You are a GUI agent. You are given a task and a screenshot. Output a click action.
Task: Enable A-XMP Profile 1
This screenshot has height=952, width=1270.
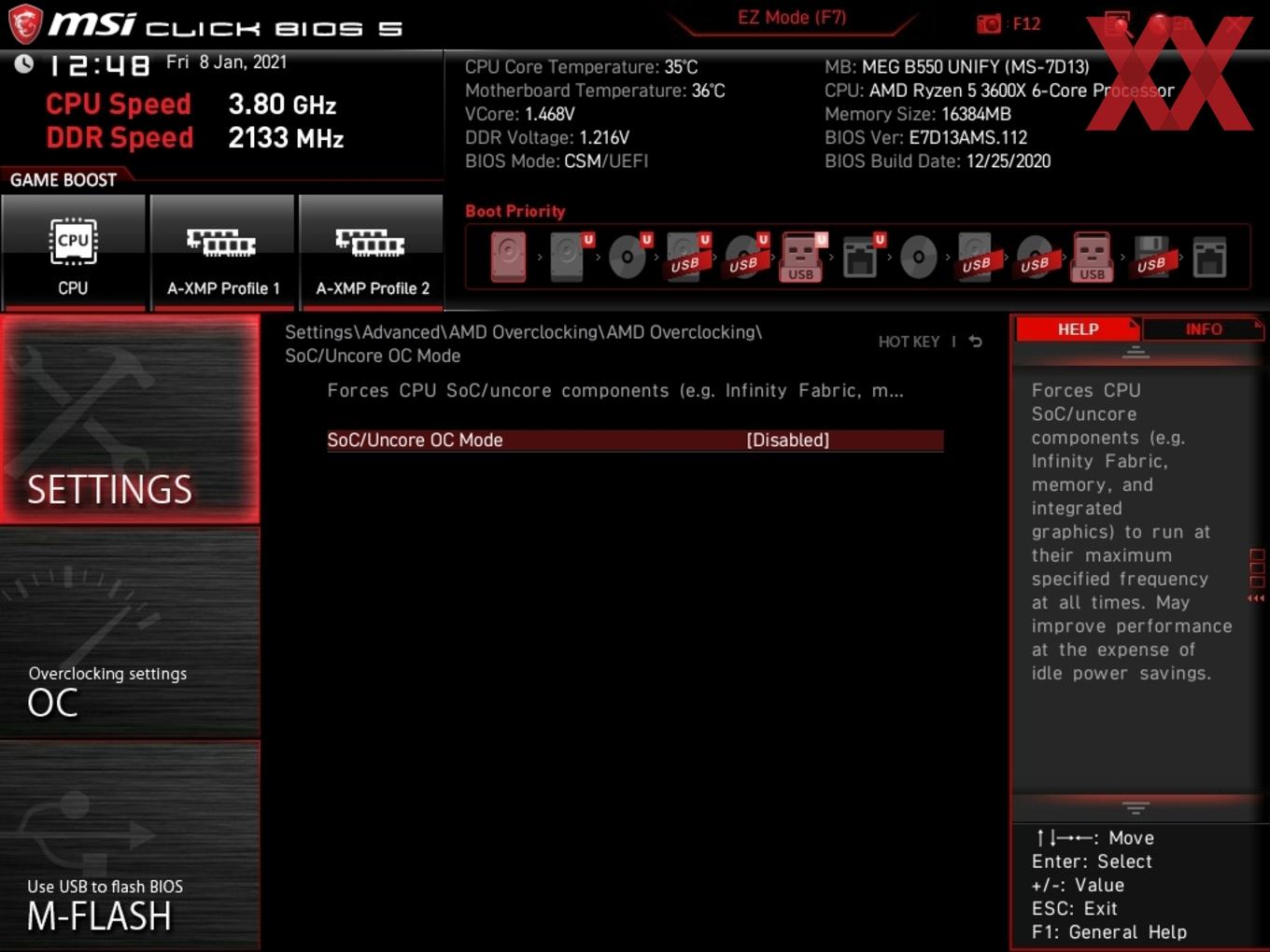222,252
